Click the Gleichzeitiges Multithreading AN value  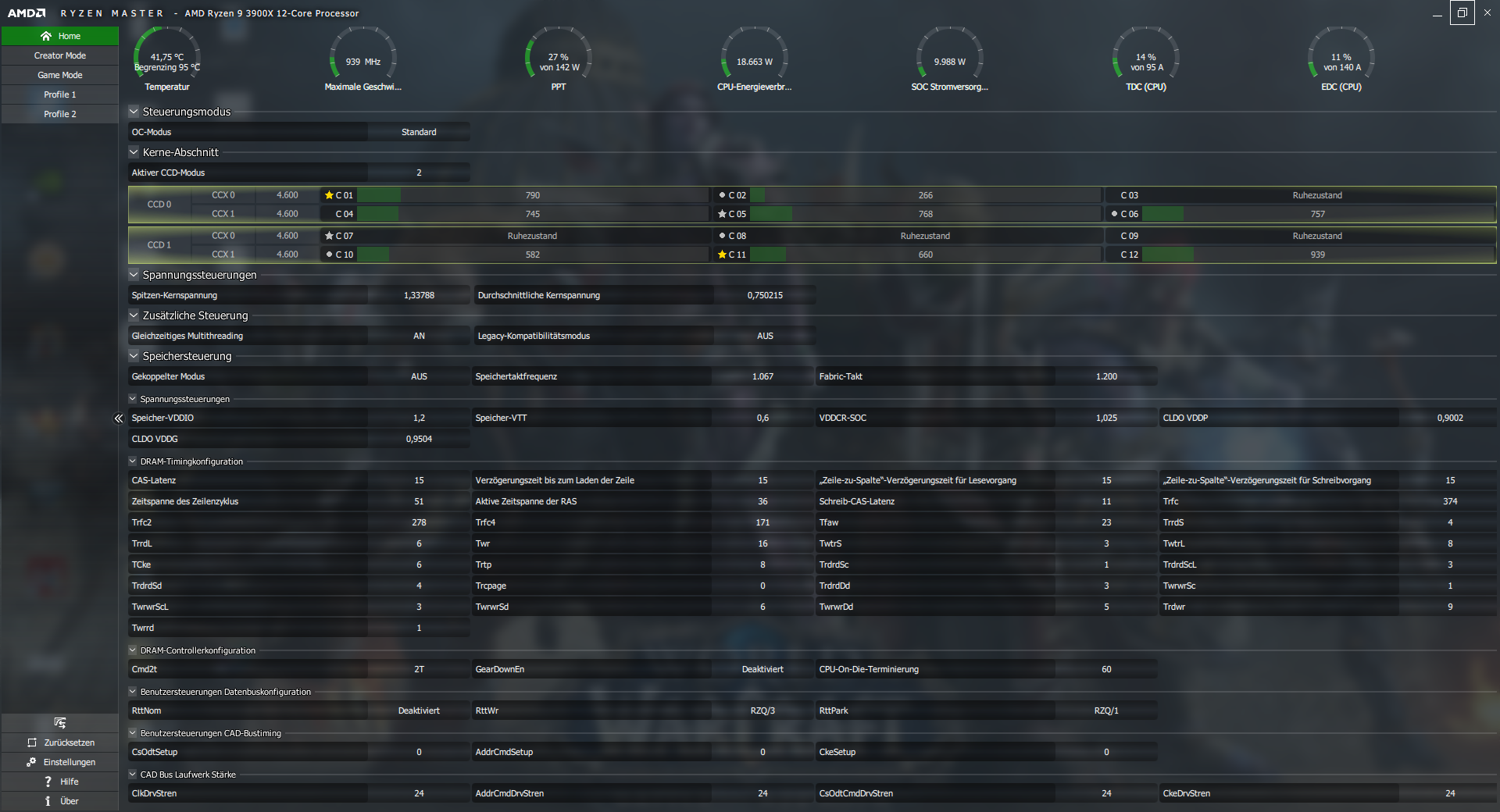[419, 336]
